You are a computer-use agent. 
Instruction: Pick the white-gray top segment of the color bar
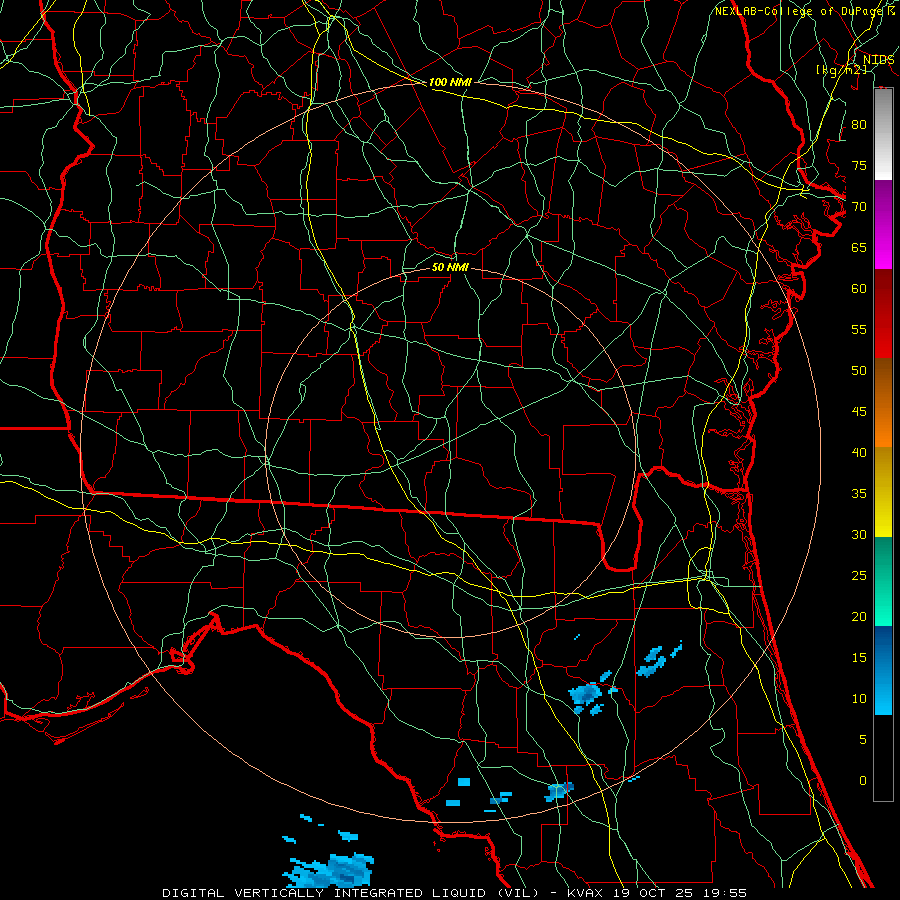883,134
